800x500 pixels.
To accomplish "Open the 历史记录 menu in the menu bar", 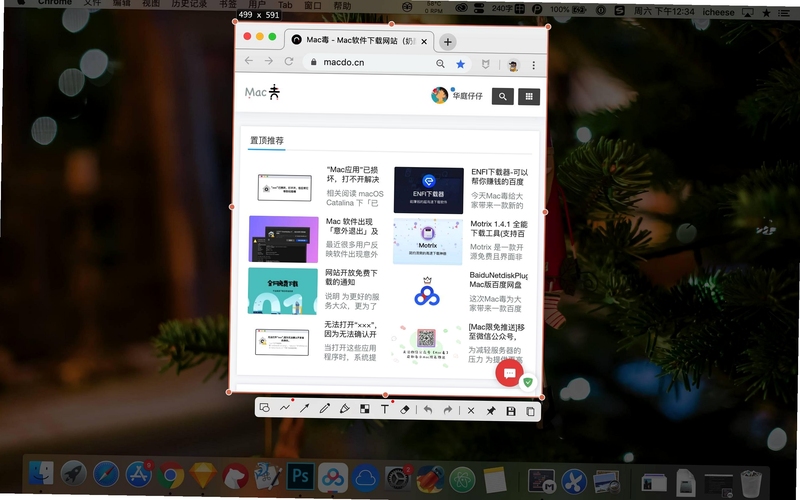I will pos(189,4).
